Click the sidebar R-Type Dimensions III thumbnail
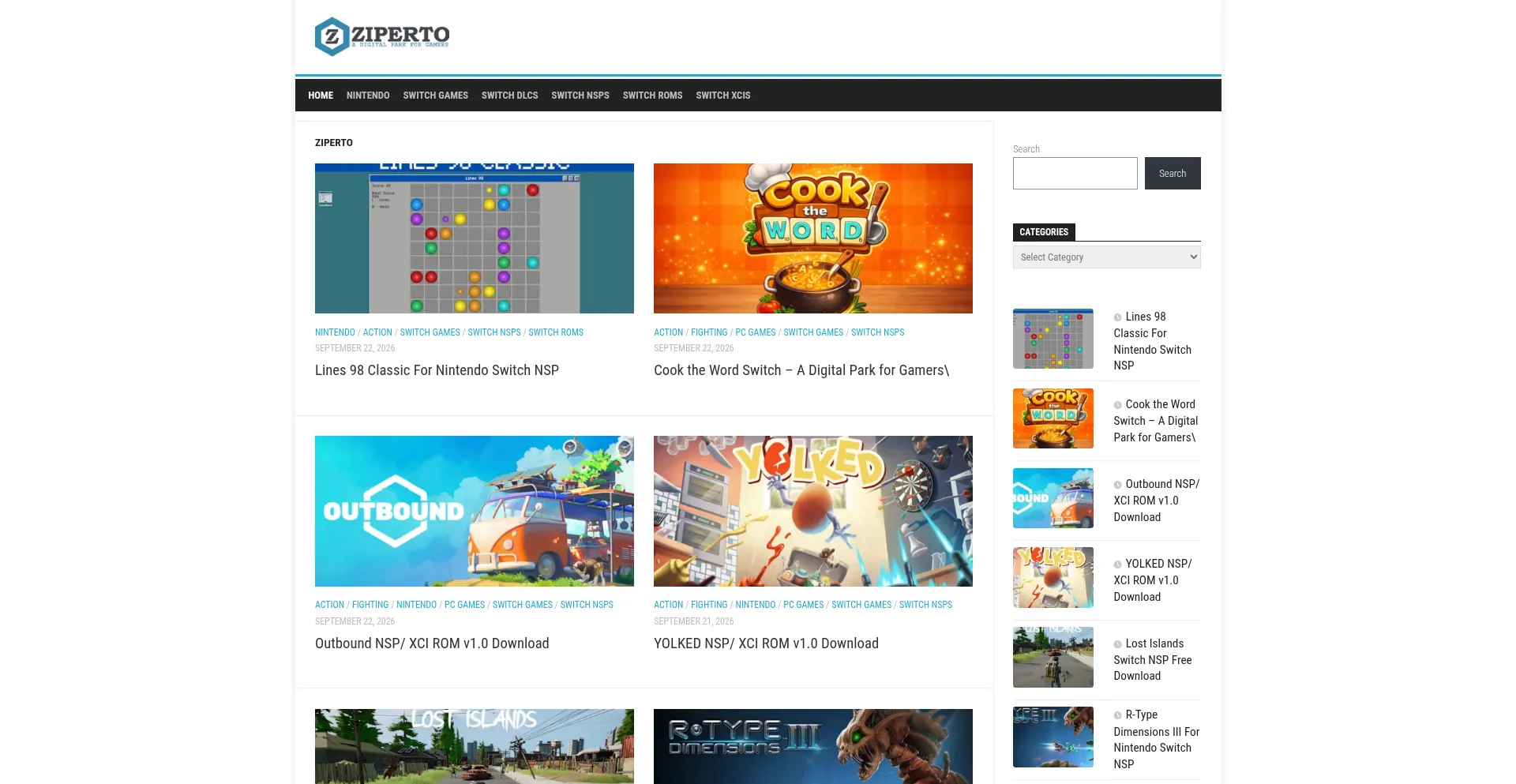Image resolution: width=1516 pixels, height=784 pixels. [1053, 737]
